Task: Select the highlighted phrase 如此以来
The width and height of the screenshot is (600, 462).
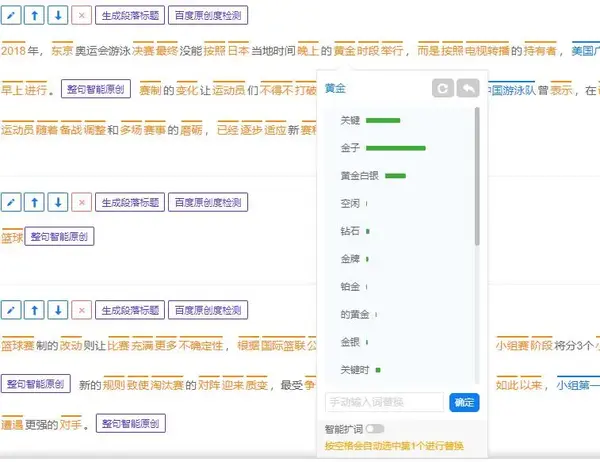Action: coord(519,385)
